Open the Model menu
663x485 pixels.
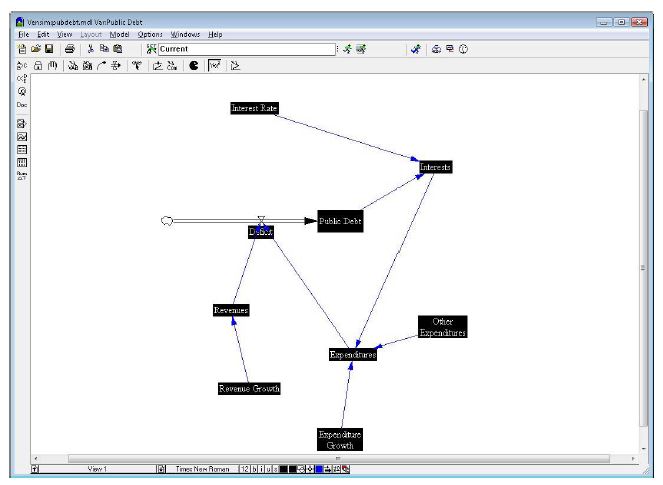tap(119, 34)
